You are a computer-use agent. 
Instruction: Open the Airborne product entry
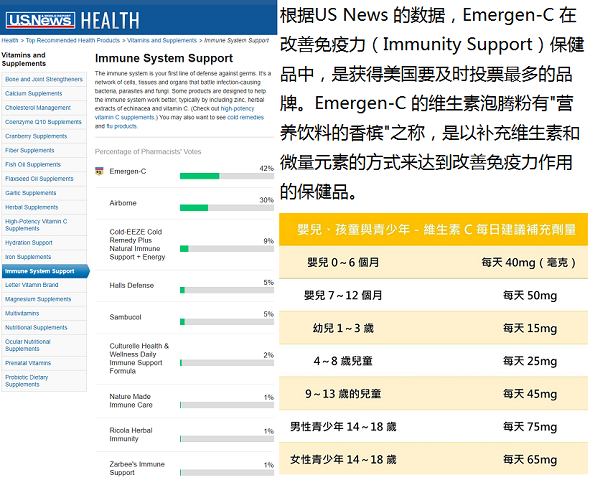[123, 203]
